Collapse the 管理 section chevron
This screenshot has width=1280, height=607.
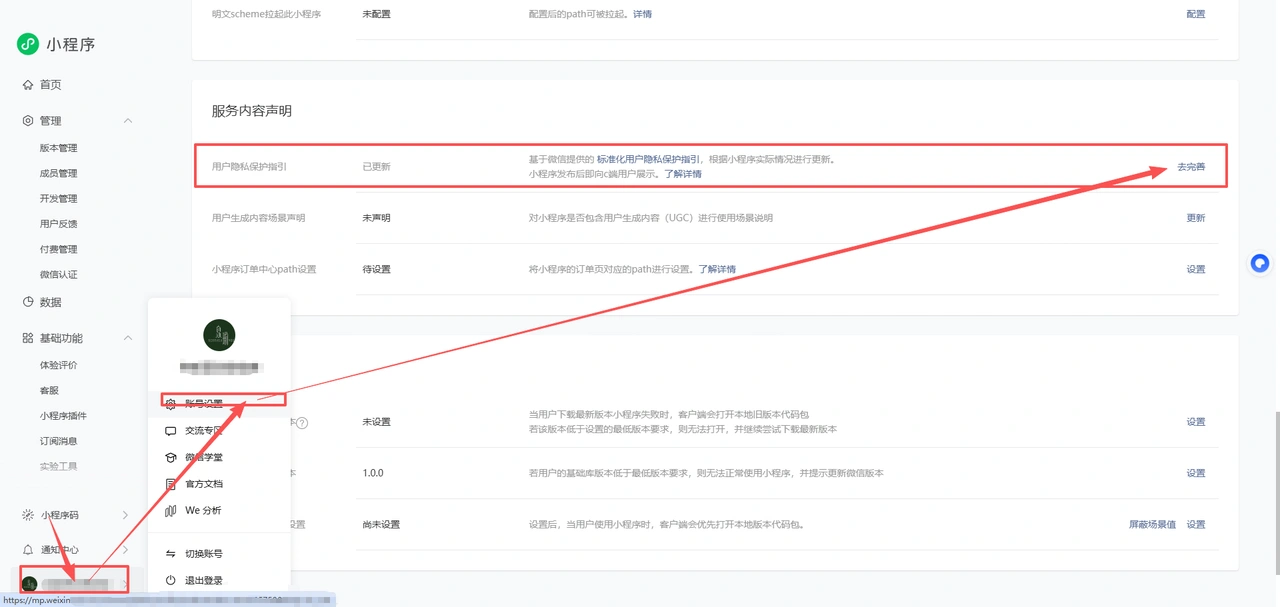click(128, 121)
